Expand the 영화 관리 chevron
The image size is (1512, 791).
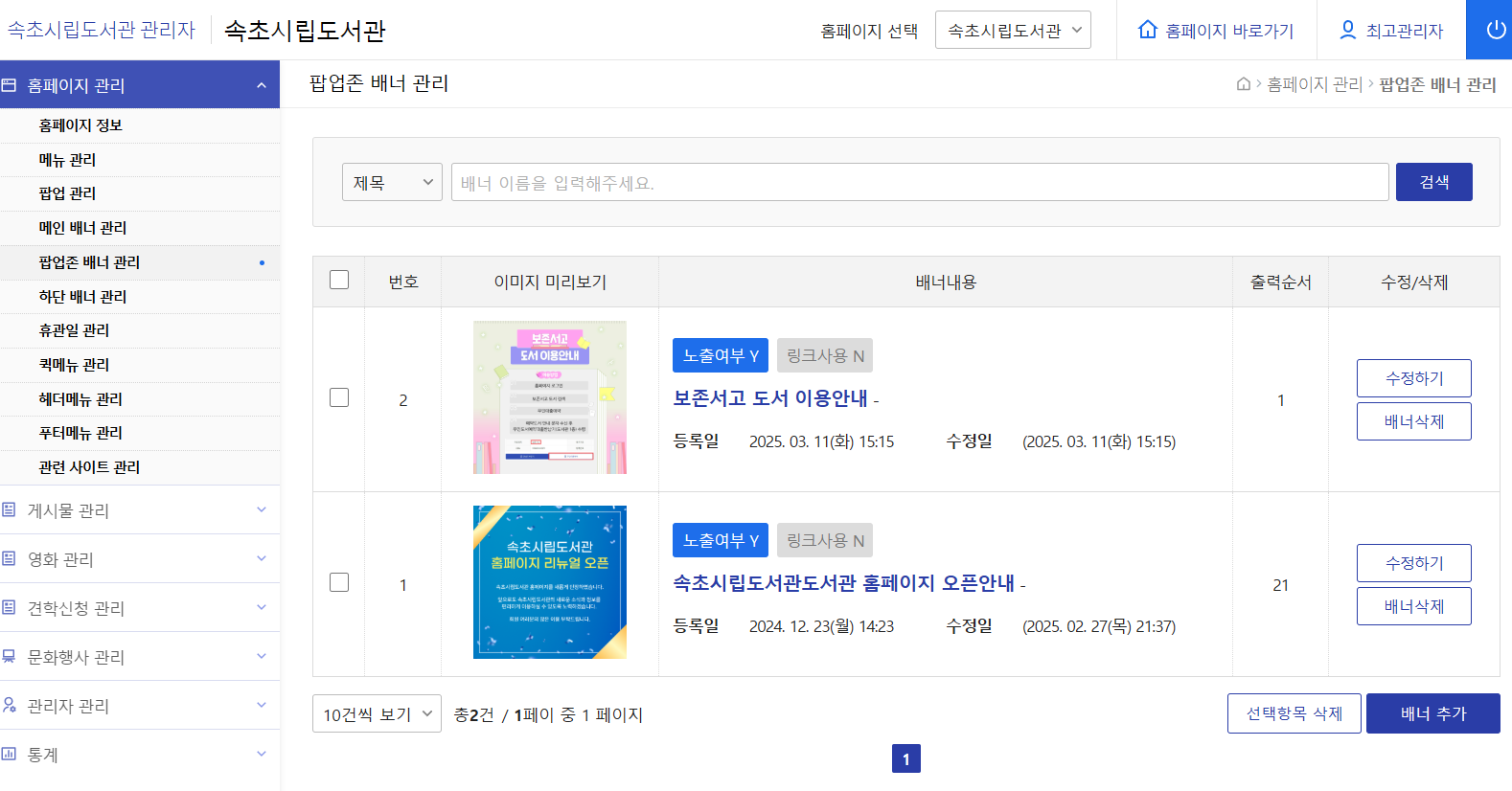click(262, 558)
